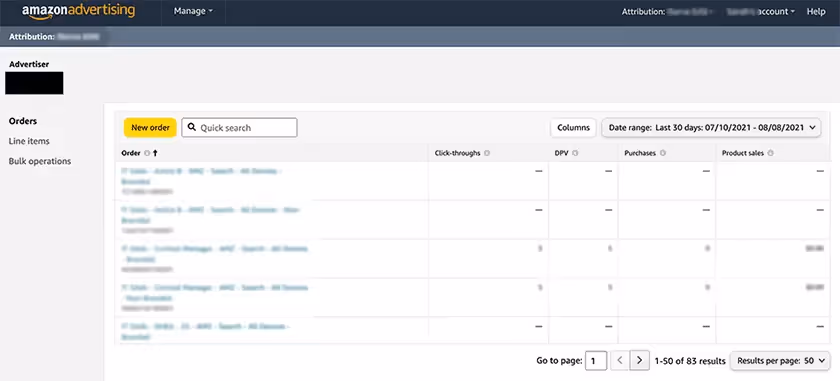This screenshot has height=381, width=840.
Task: Click the Amazon Advertising logo
Action: click(78, 11)
